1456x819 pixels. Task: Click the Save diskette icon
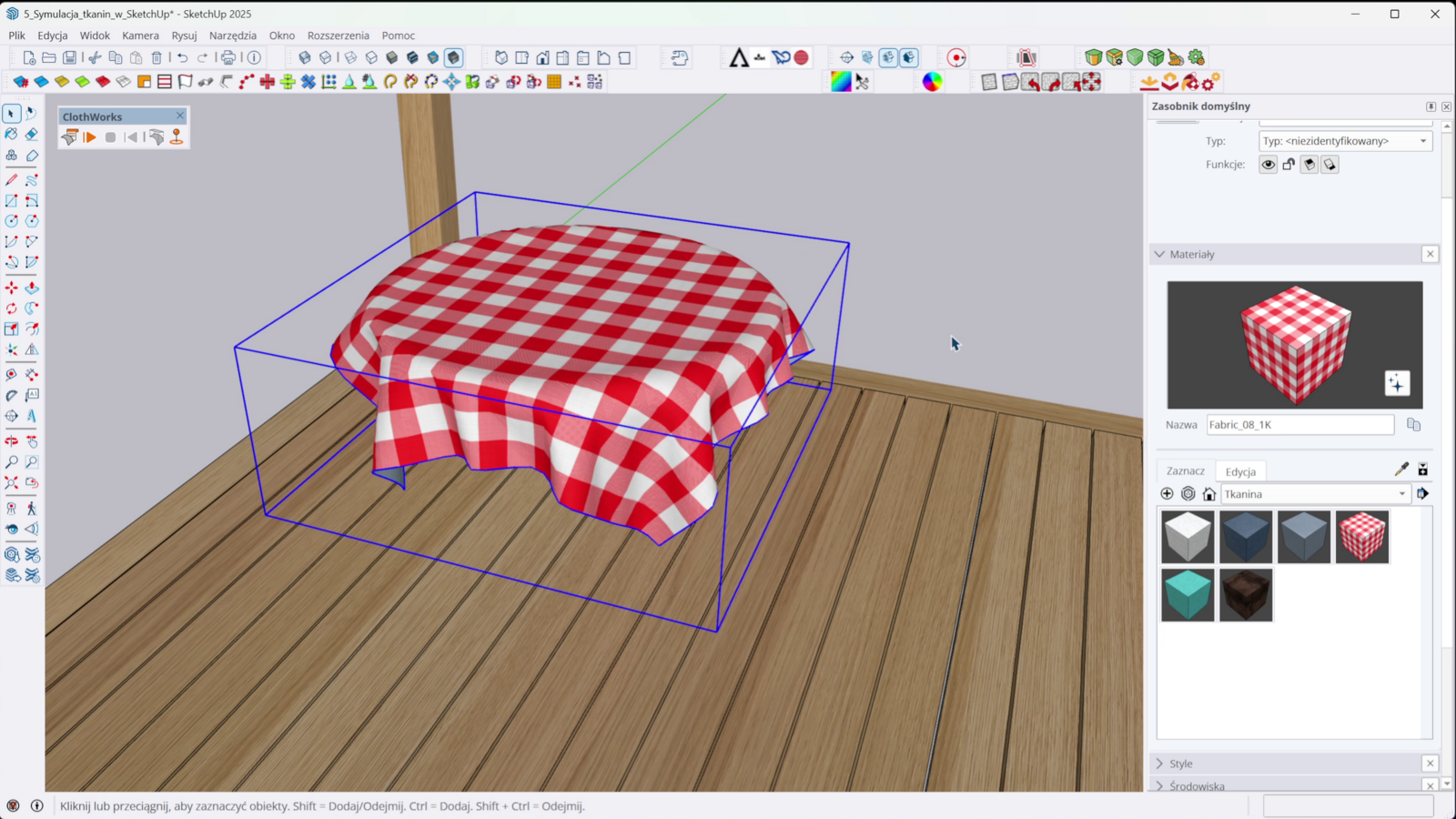pyautogui.click(x=69, y=57)
